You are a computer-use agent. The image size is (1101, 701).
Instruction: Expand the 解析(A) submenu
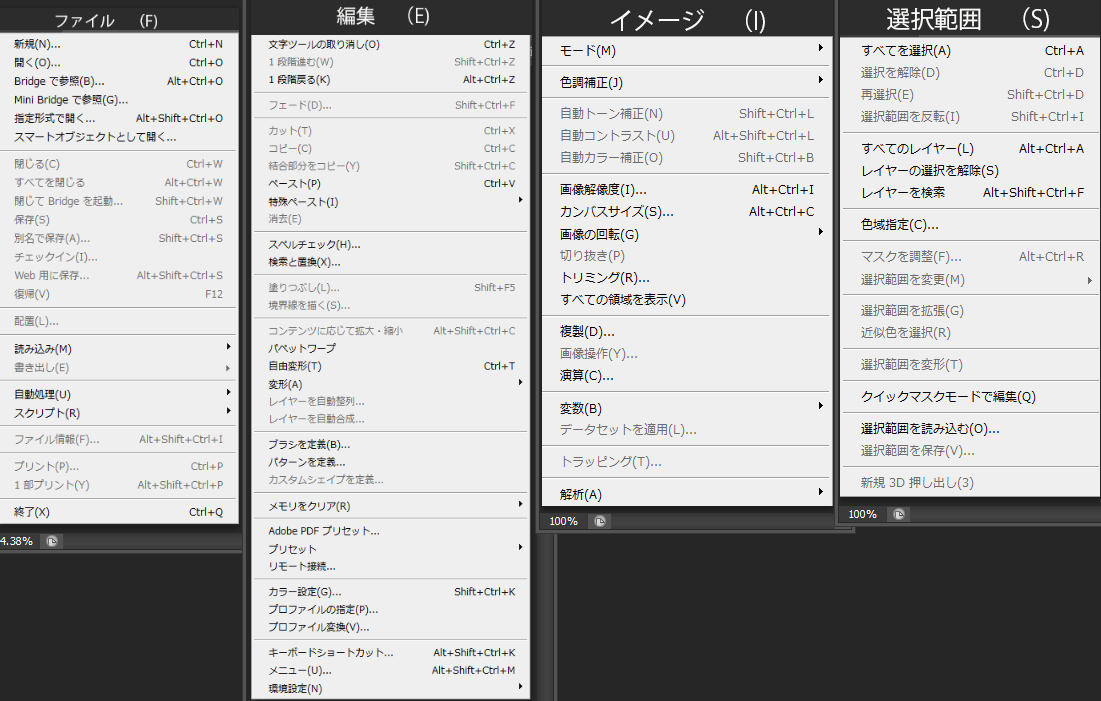click(687, 494)
